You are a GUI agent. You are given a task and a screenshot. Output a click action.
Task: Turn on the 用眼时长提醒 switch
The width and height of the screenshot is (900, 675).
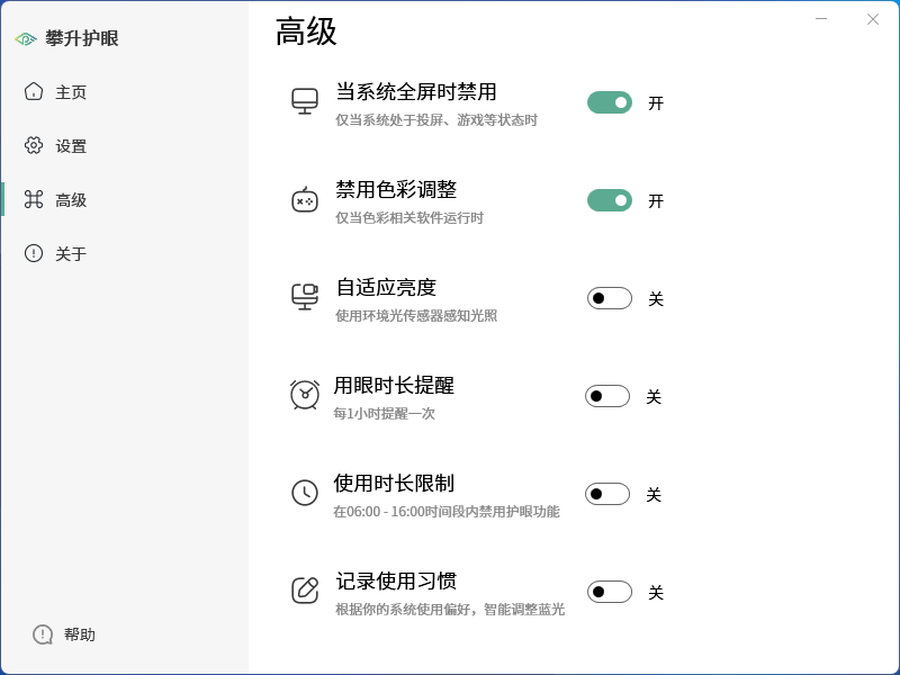(x=608, y=396)
